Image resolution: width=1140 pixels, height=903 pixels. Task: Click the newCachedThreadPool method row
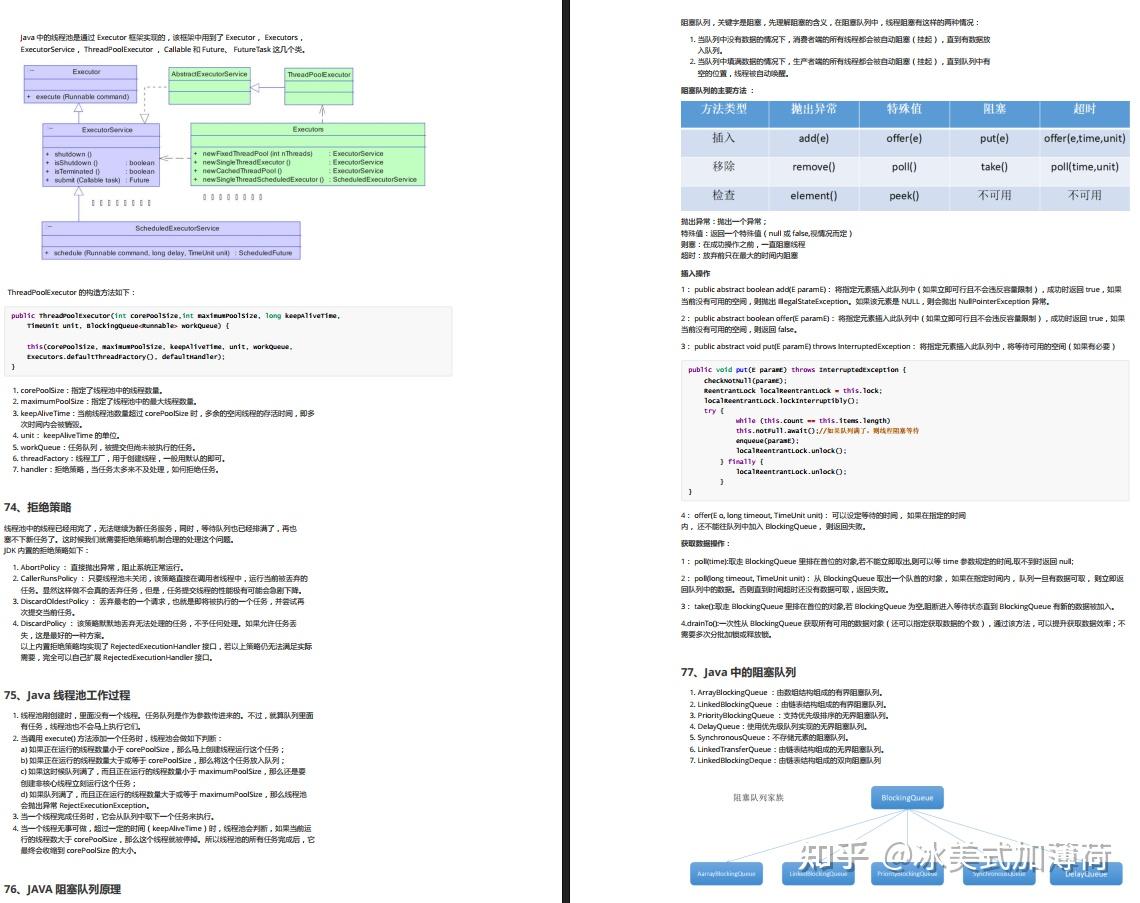288,171
